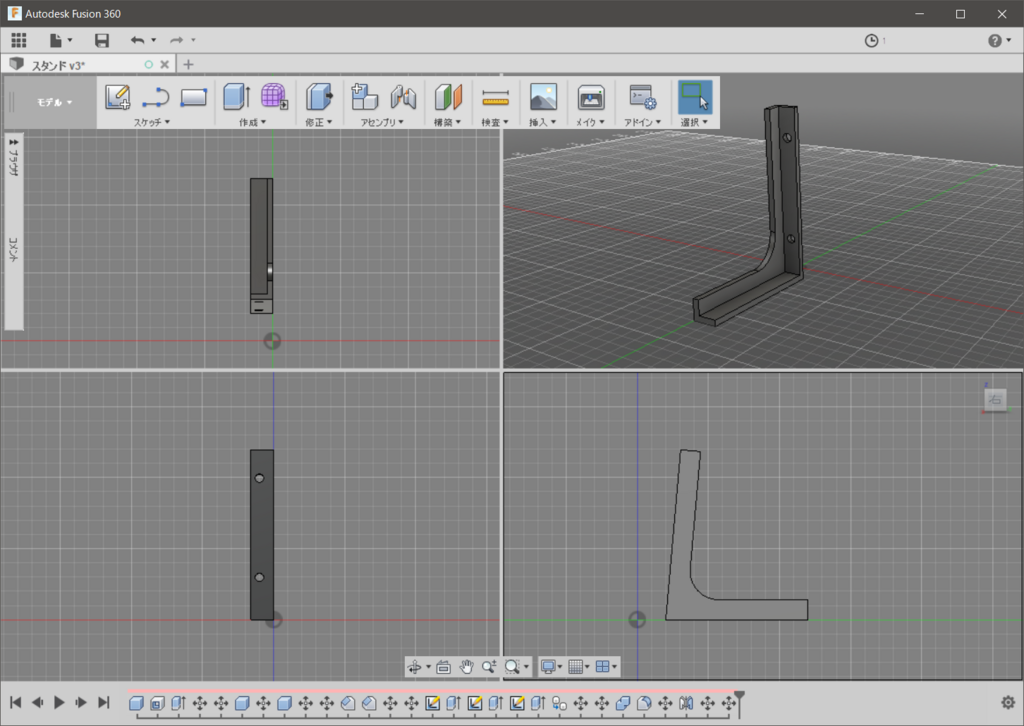Open the data panel grid icon
The image size is (1024, 726).
tap(19, 40)
